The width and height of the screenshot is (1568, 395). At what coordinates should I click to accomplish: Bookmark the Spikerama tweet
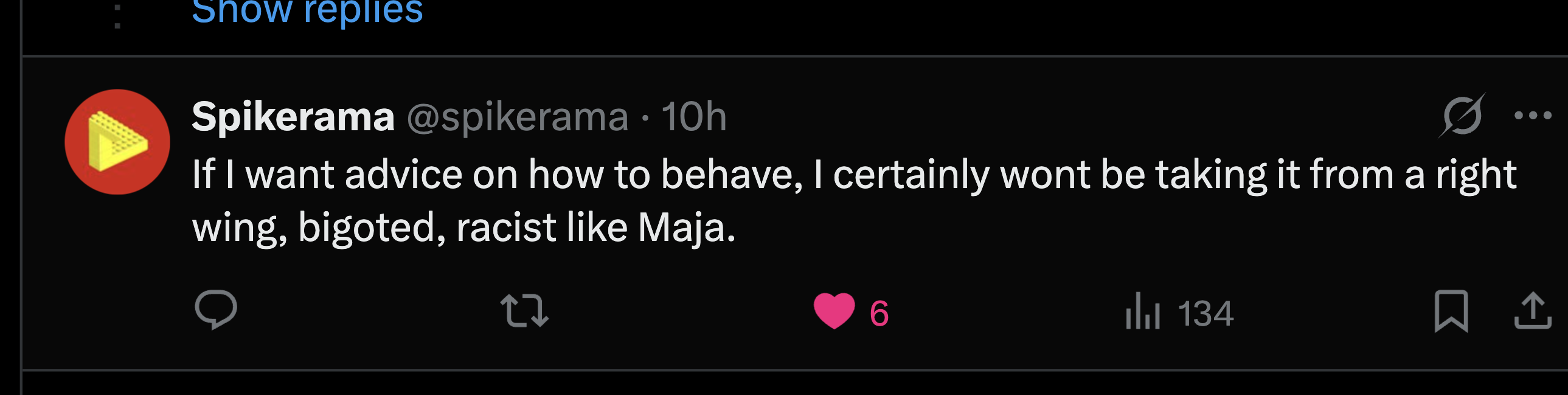1451,311
